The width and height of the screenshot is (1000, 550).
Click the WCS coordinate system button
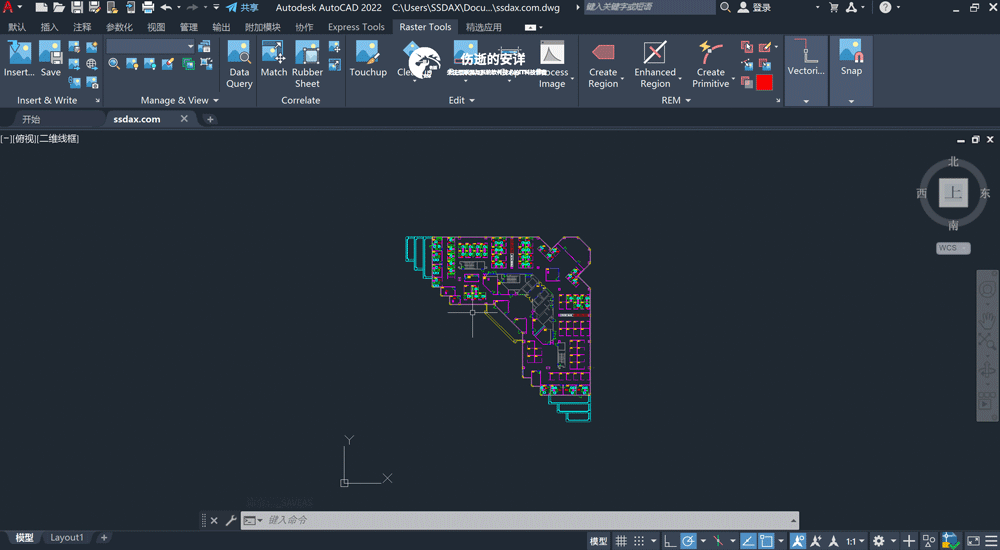point(953,248)
